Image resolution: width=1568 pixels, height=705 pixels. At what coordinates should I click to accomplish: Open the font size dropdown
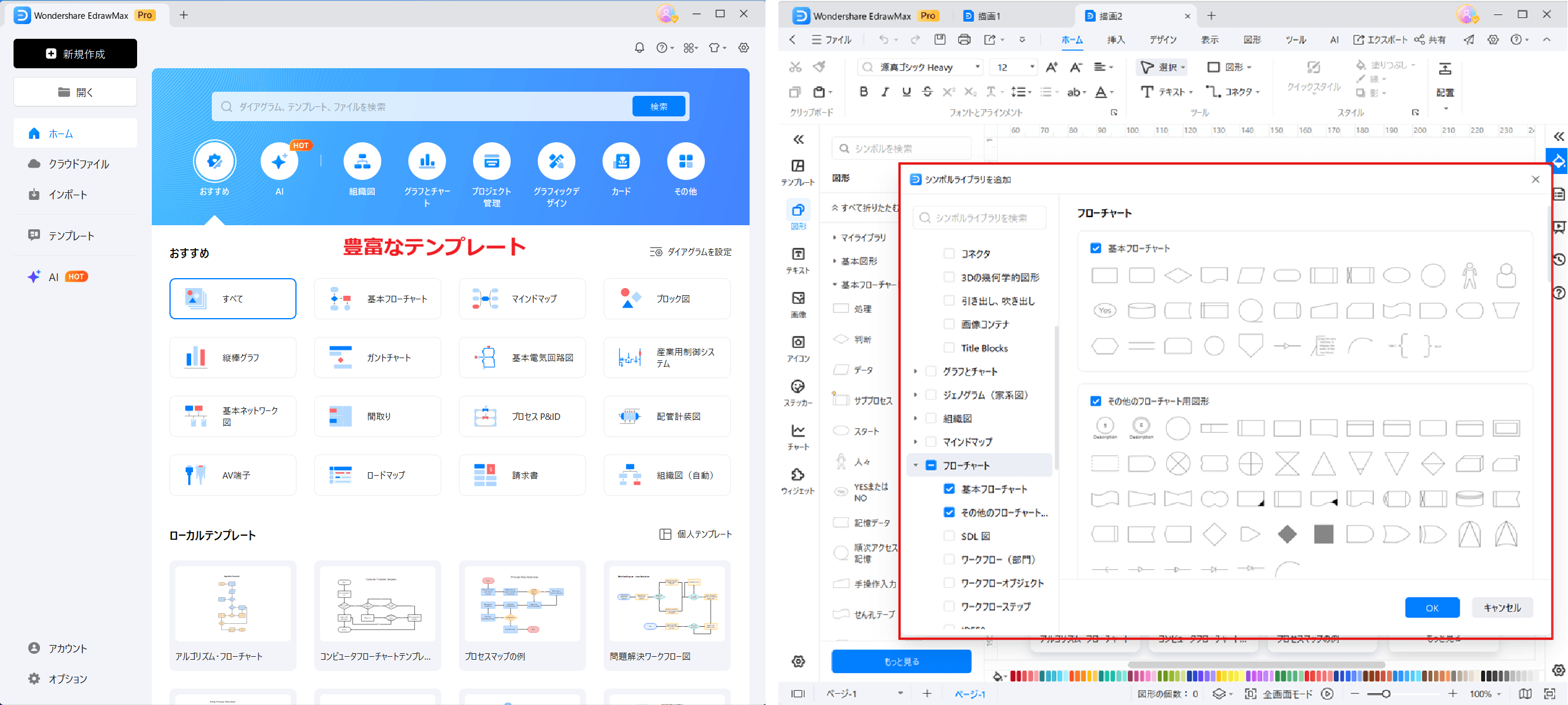[x=1033, y=67]
